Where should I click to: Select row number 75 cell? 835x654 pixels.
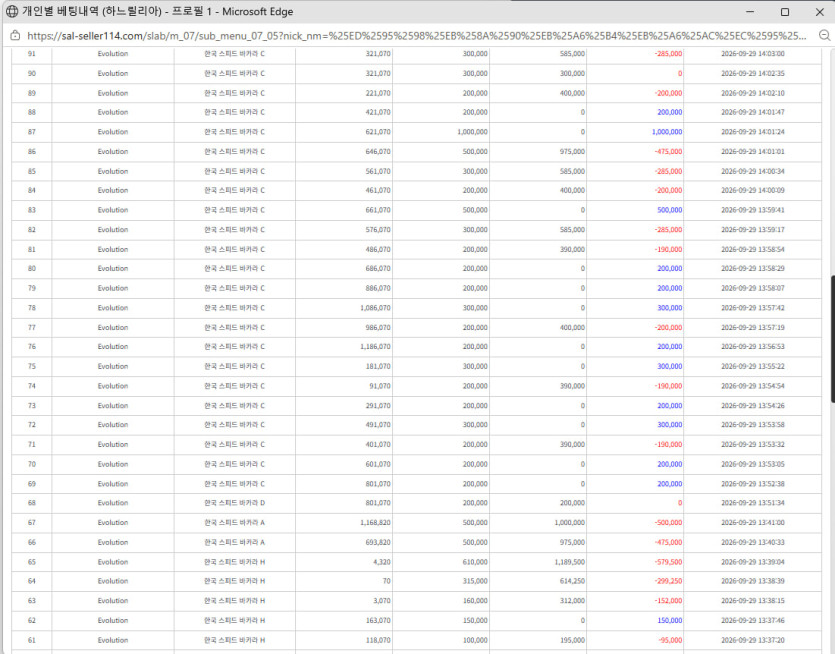click(x=32, y=366)
